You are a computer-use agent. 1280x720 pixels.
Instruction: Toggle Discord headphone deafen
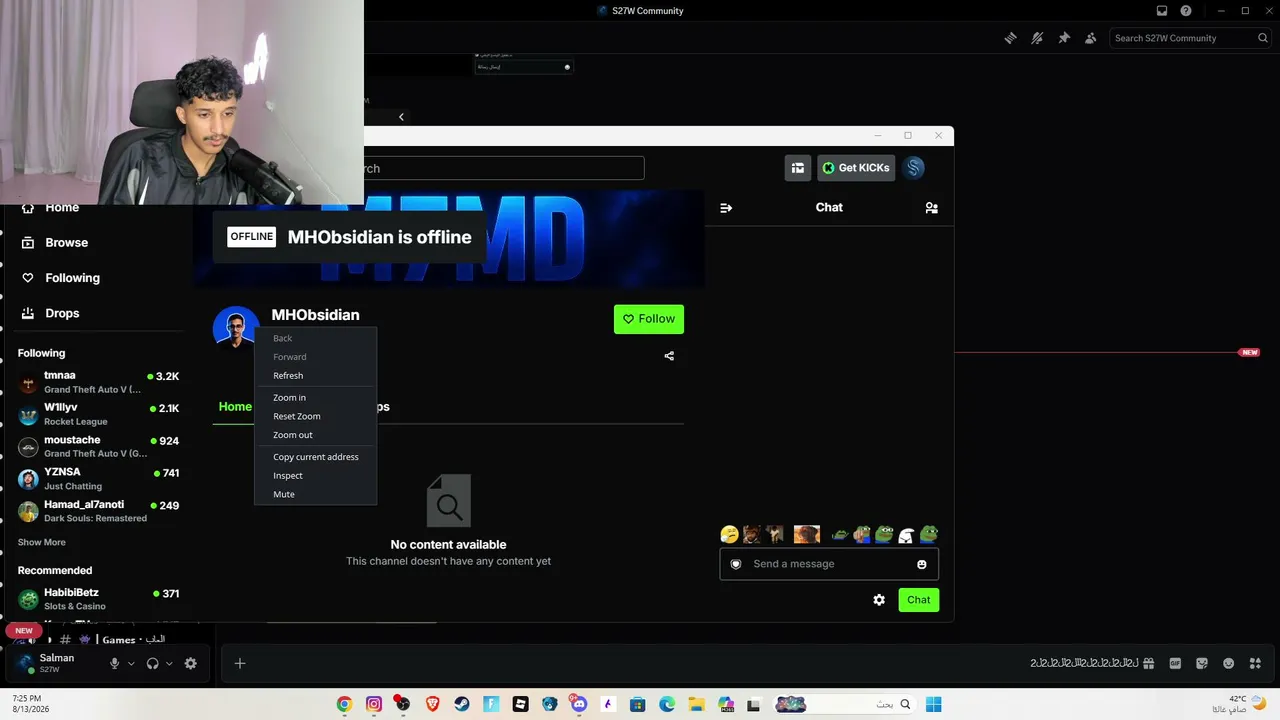(152, 663)
